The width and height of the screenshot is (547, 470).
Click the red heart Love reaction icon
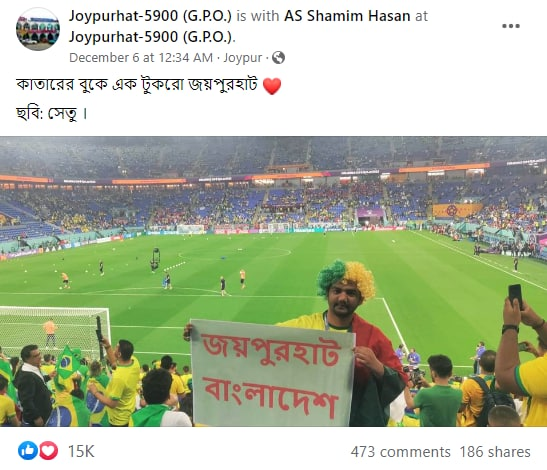[x=48, y=450]
